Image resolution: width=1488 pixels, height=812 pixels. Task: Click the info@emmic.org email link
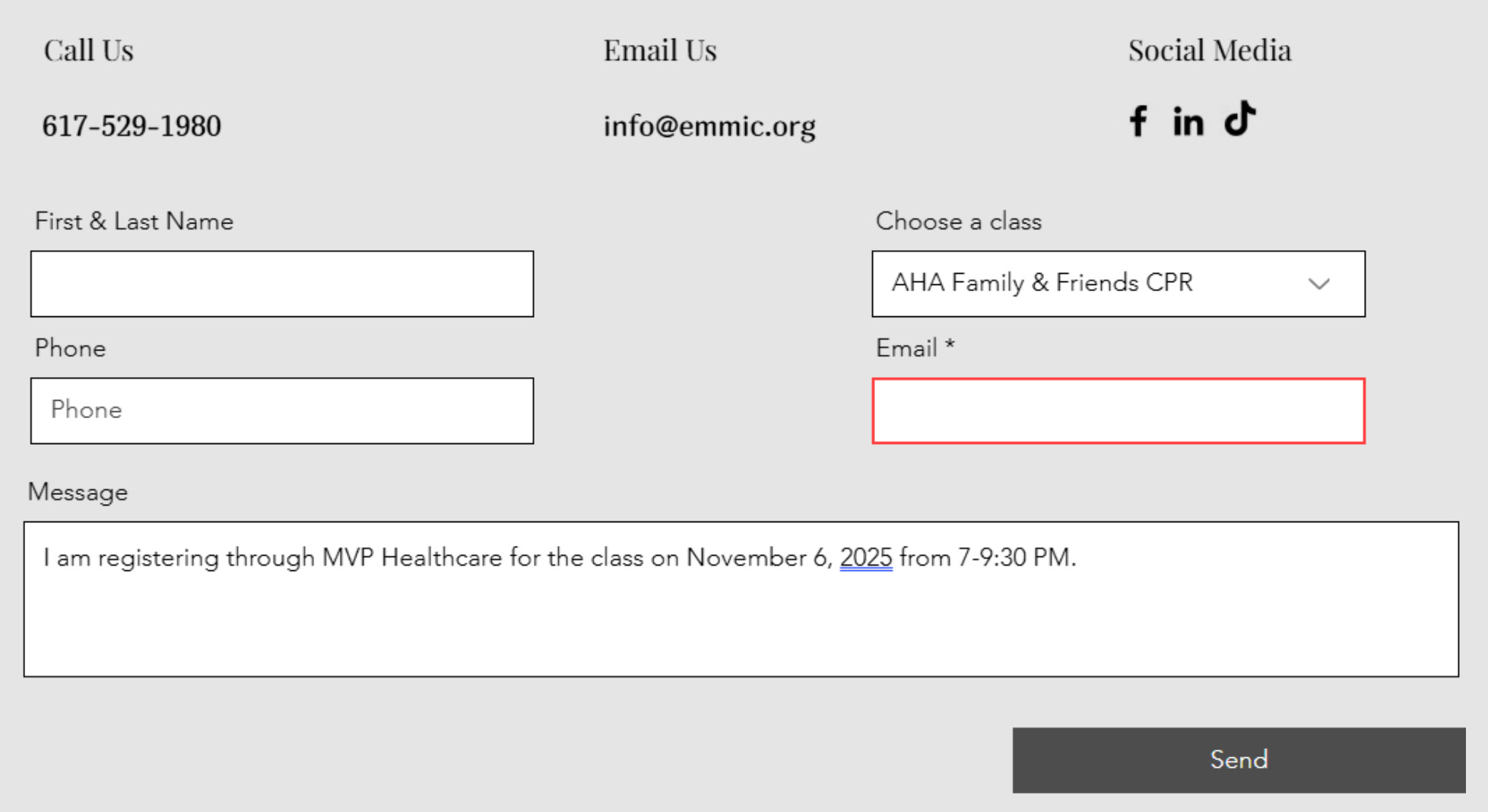709,126
